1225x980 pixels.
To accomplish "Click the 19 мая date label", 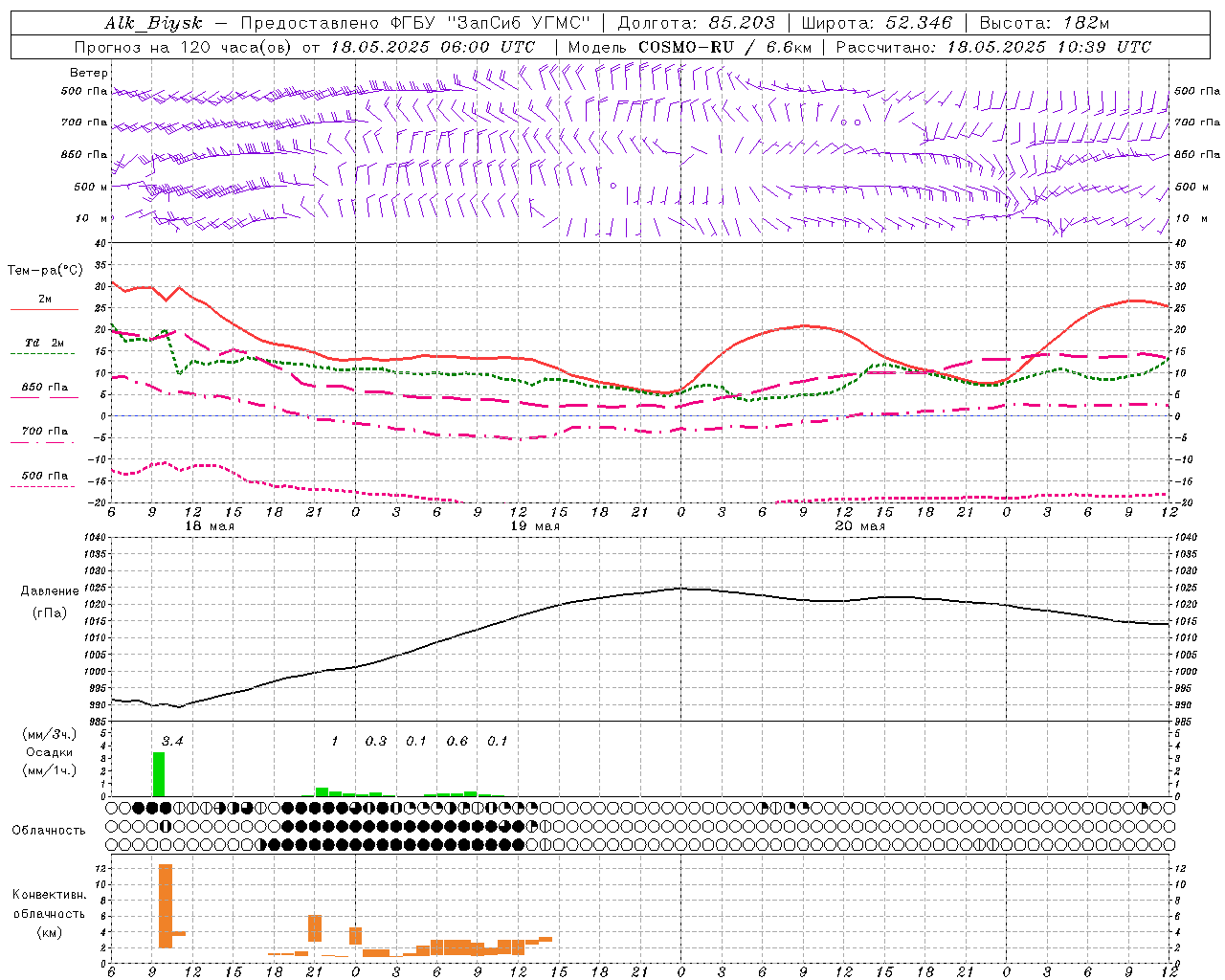I will (535, 526).
